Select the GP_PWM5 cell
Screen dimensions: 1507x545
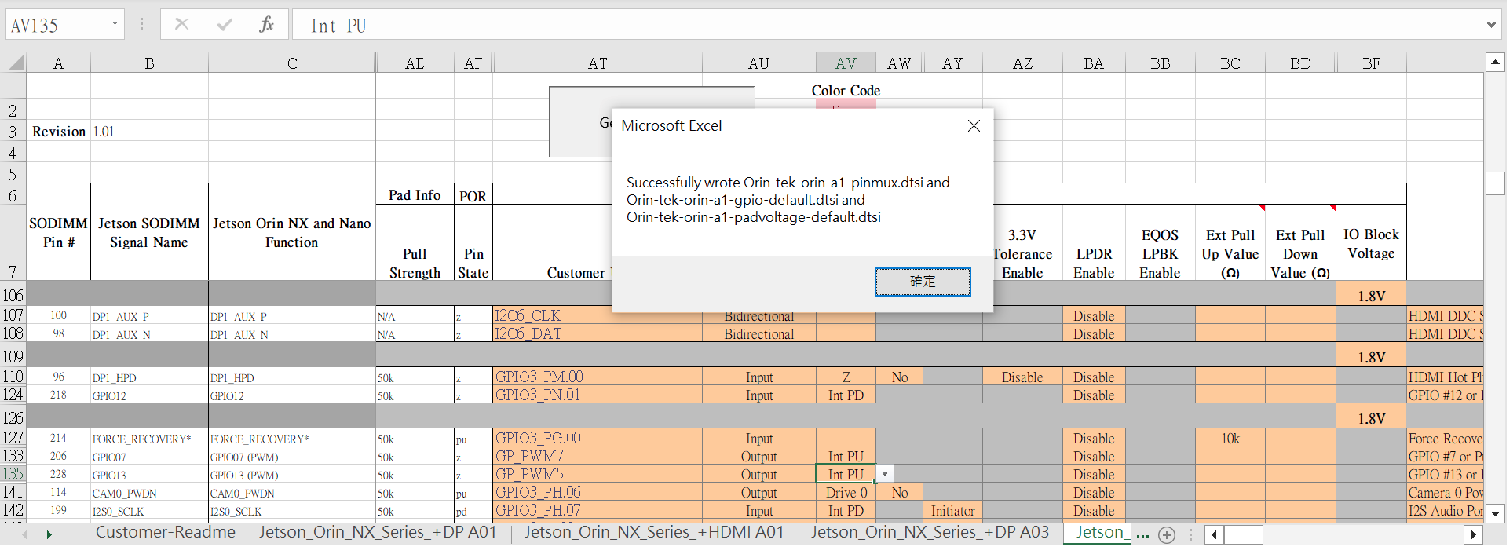pyautogui.click(x=598, y=474)
